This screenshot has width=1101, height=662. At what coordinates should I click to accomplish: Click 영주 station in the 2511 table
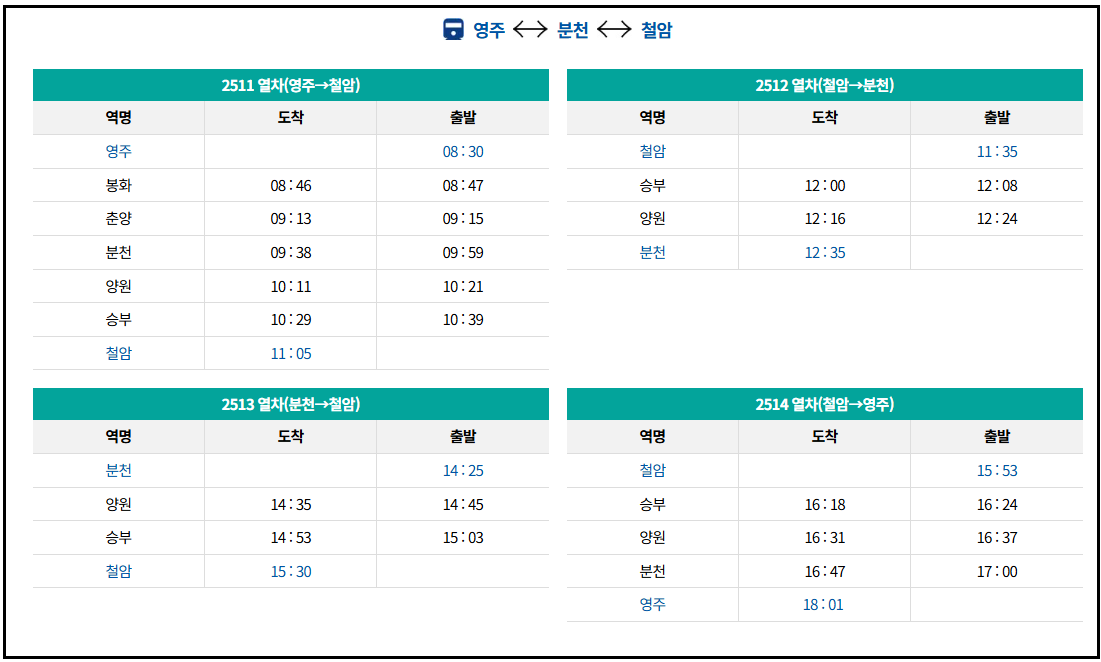(119, 152)
